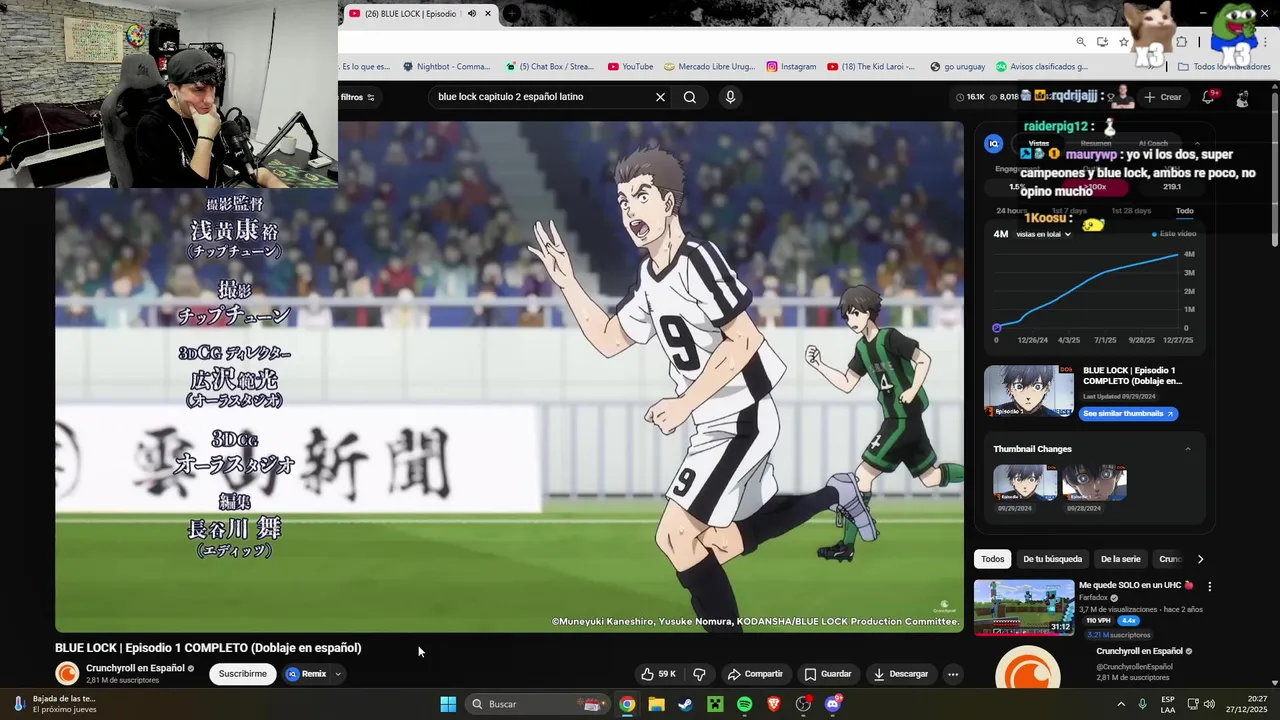
Task: Open the Nightbot bookmark
Action: (x=446, y=67)
